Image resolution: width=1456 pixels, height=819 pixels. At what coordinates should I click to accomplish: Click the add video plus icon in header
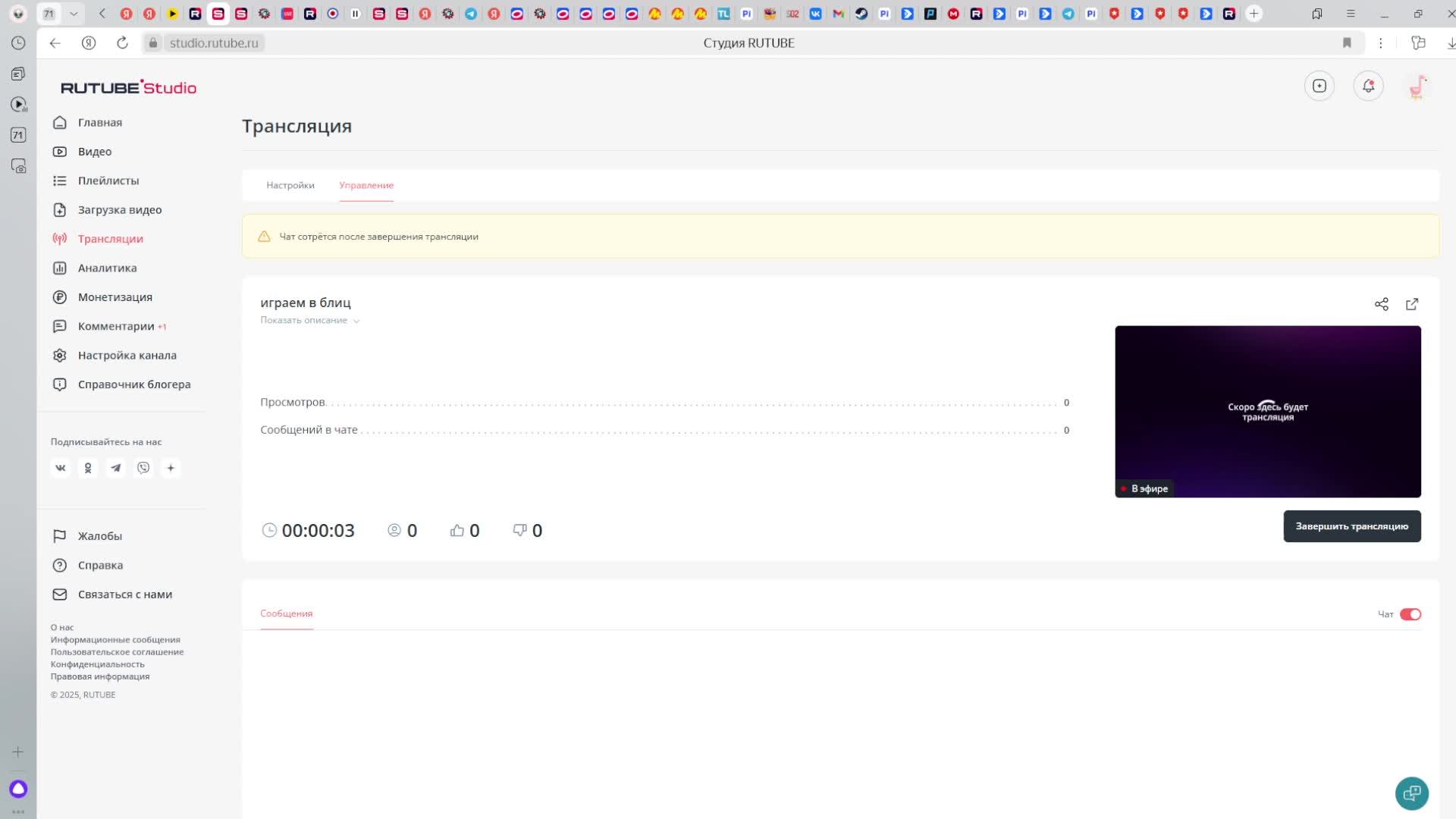[1319, 86]
